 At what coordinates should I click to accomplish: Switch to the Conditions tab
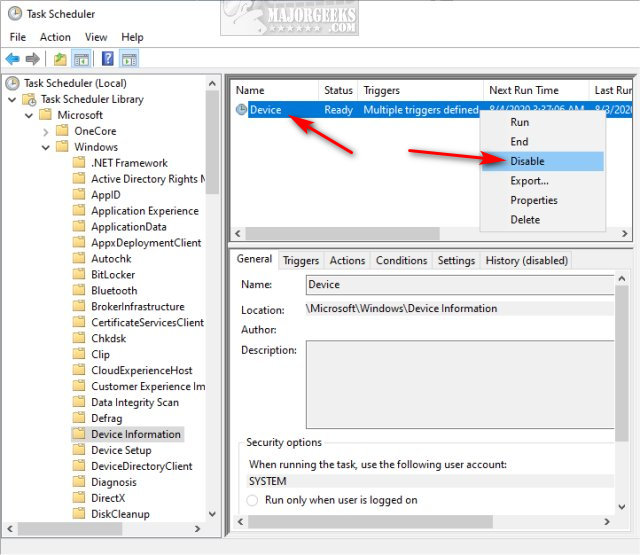click(x=401, y=260)
